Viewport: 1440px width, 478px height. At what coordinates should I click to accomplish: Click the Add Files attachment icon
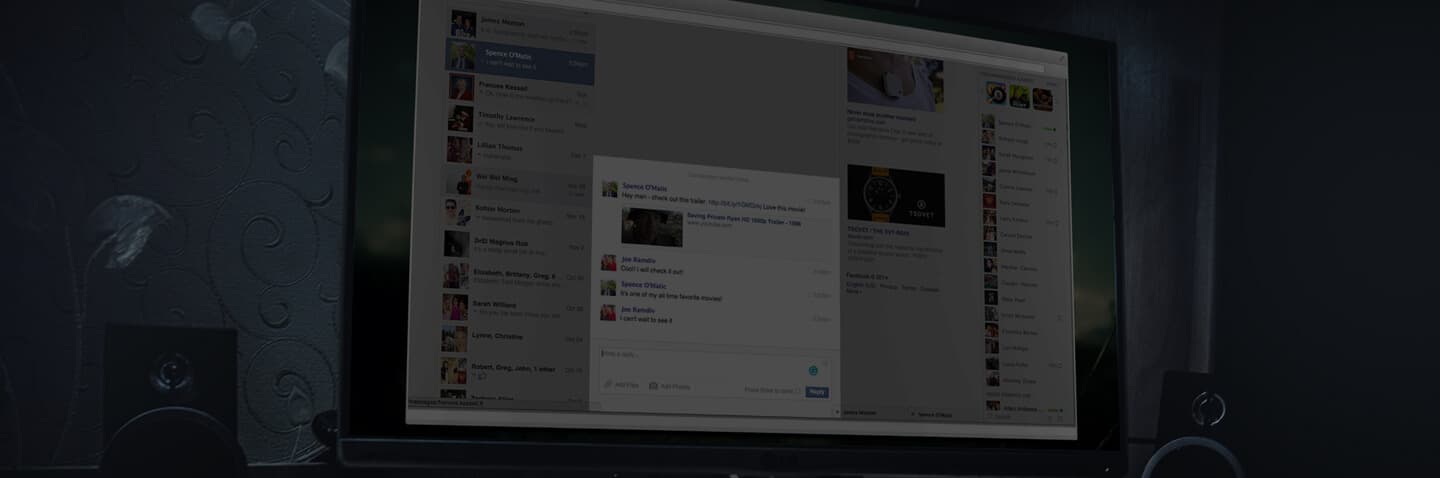pos(607,385)
